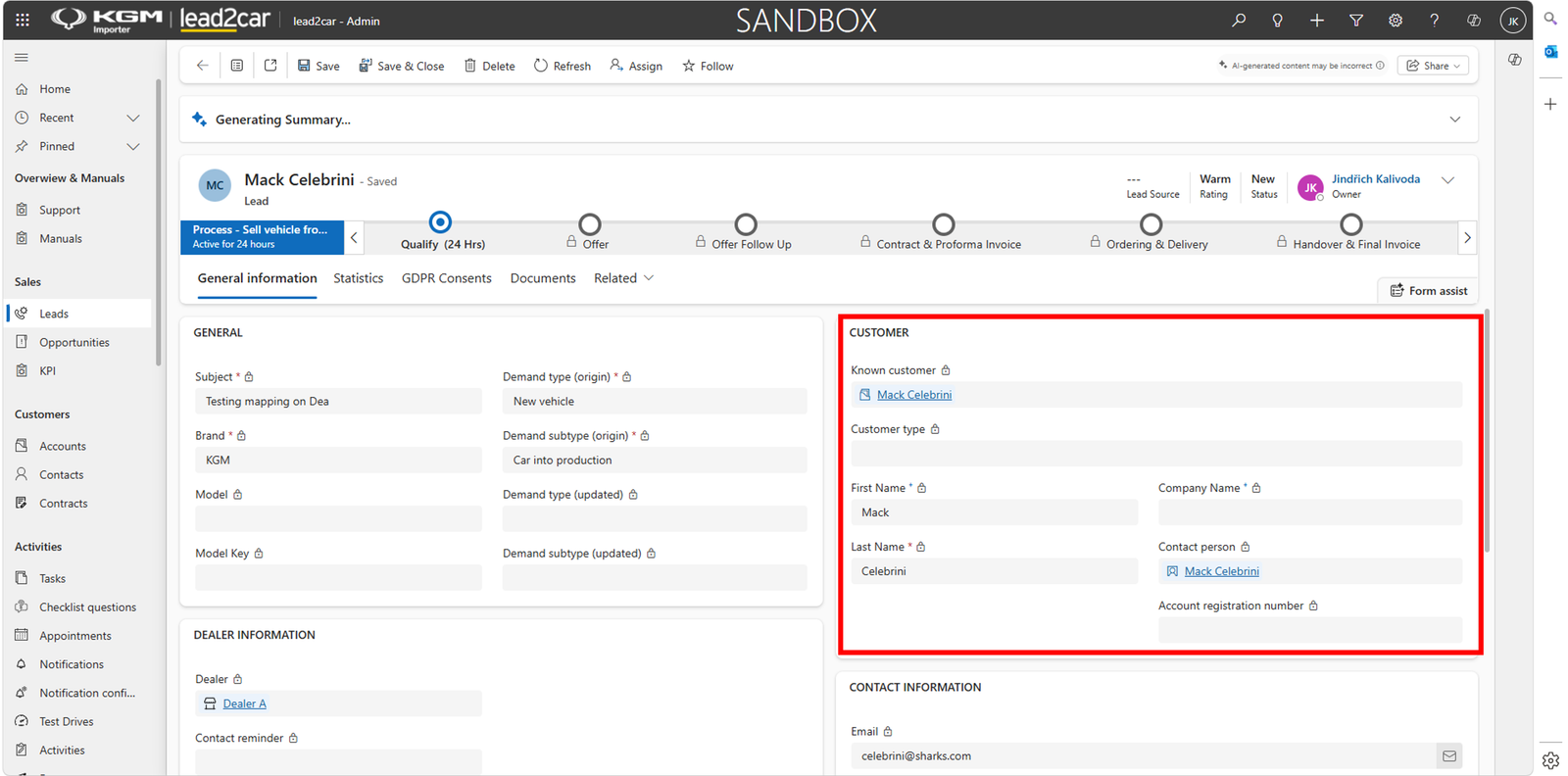Viewport: 1568px width, 776px height.
Task: Click the plus quick create icon
Action: (1316, 20)
